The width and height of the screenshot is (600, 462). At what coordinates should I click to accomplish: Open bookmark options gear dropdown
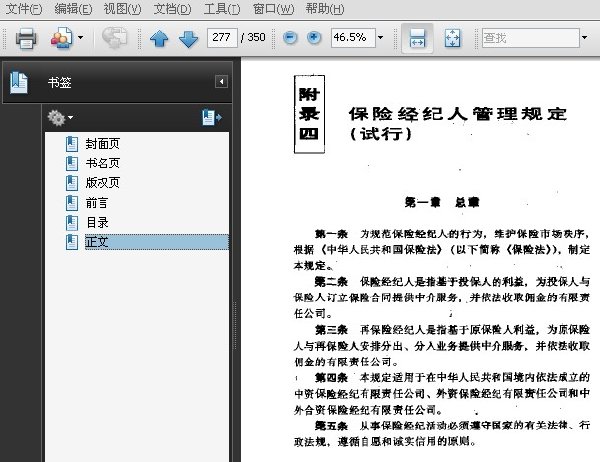click(x=60, y=118)
